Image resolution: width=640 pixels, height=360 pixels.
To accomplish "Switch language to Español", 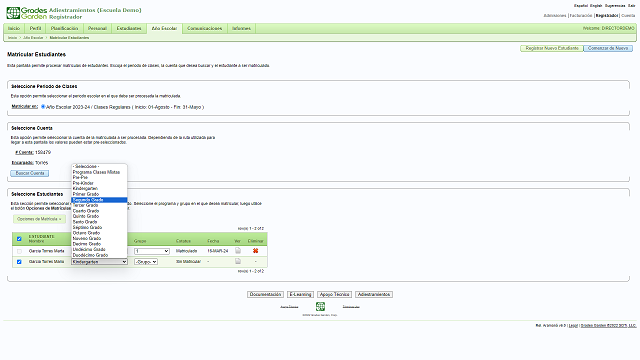I will 581,6.
